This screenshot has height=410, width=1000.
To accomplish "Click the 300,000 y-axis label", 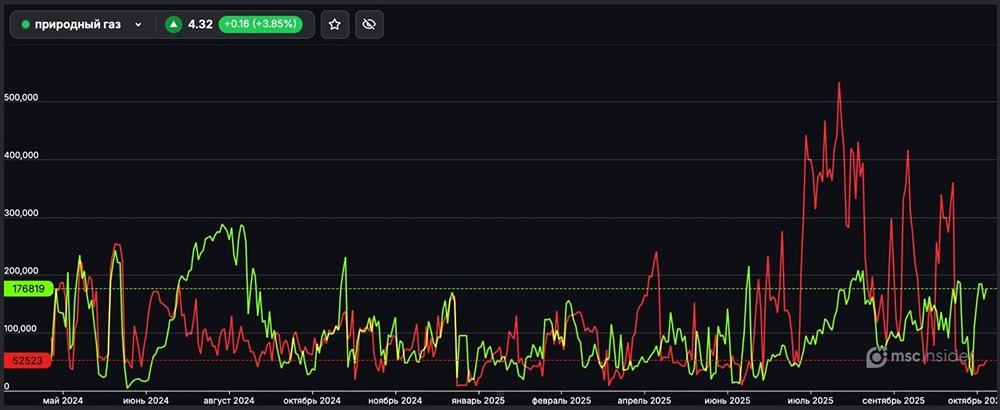I will coord(21,213).
